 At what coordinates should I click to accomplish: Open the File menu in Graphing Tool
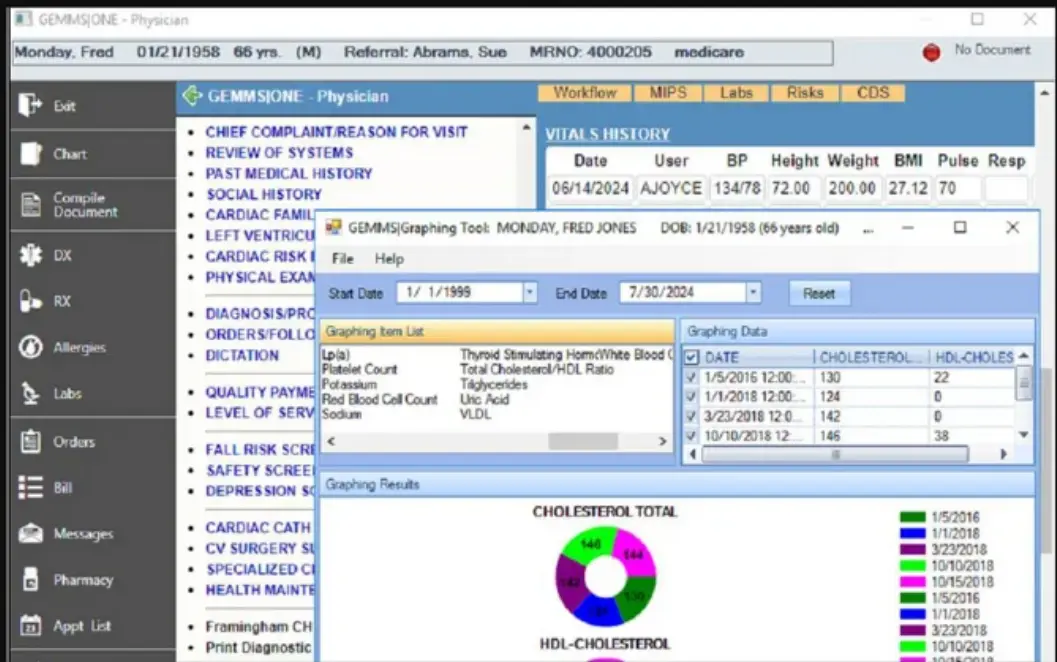pos(342,259)
